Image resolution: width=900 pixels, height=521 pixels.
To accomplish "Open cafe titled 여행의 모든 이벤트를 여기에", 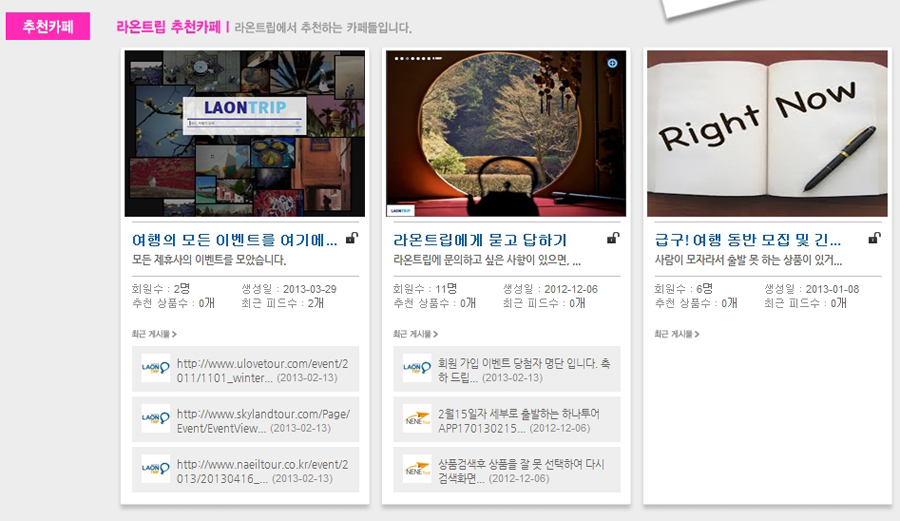I will pyautogui.click(x=234, y=240).
